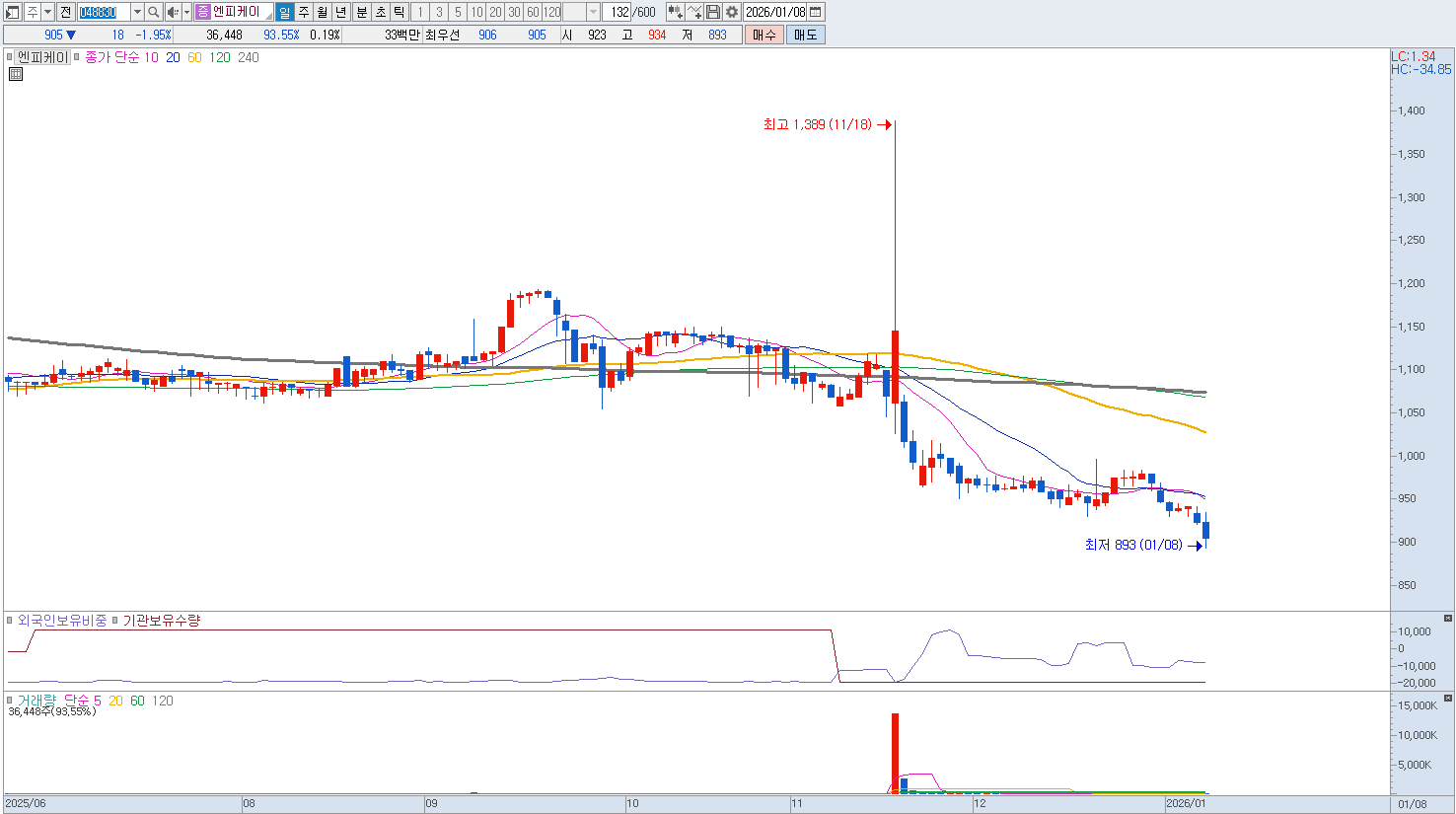This screenshot has height=814, width=1456.
Task: Click the magnifier stock search icon
Action: 154,12
